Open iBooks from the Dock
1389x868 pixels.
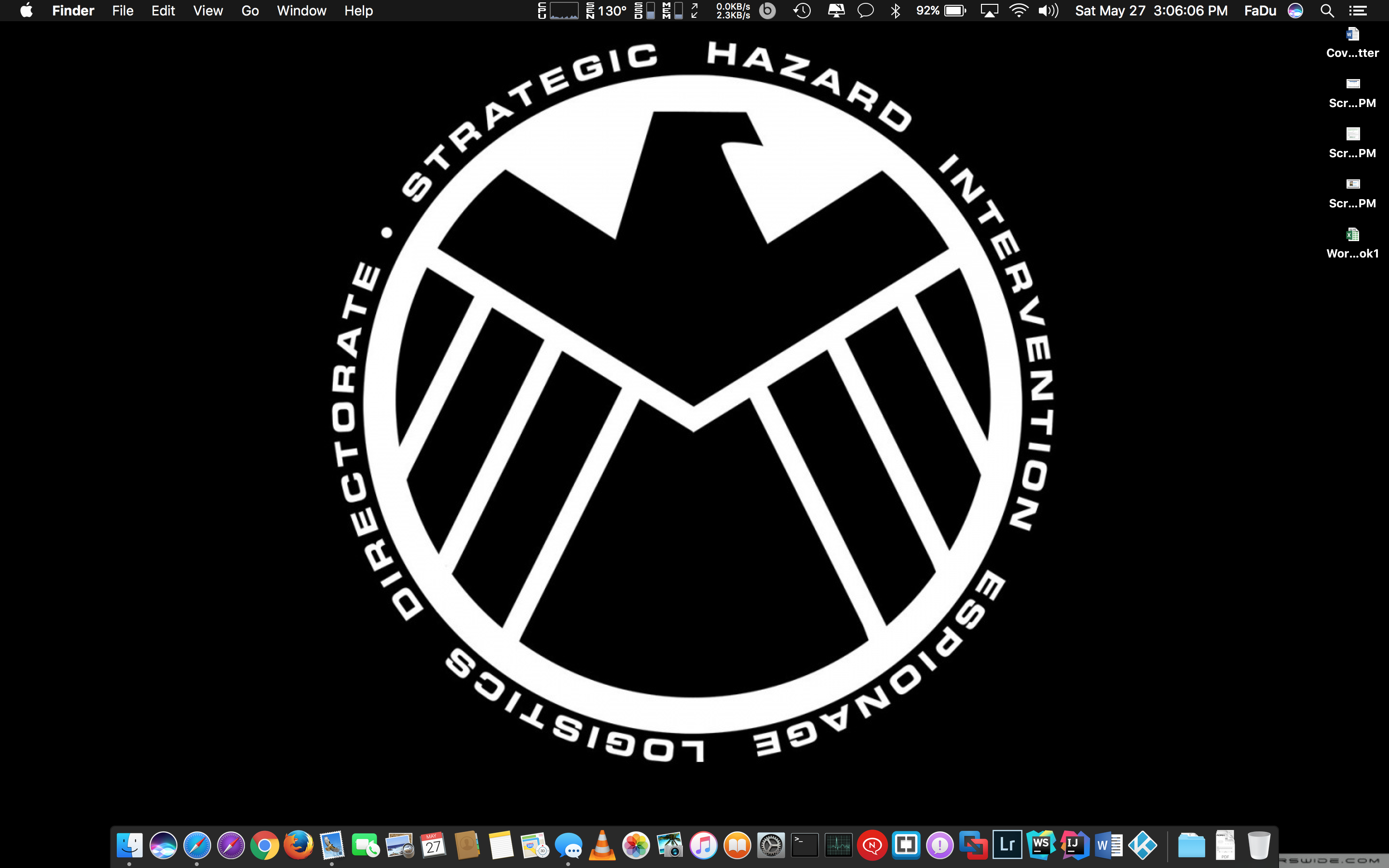(x=737, y=845)
